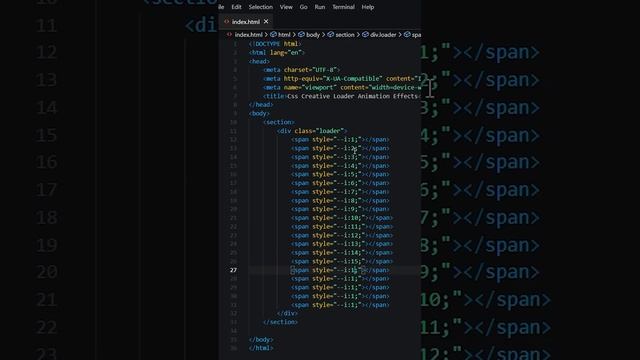Click the span with style --i:3
Screen dimensions: 640x360
[x=340, y=157]
